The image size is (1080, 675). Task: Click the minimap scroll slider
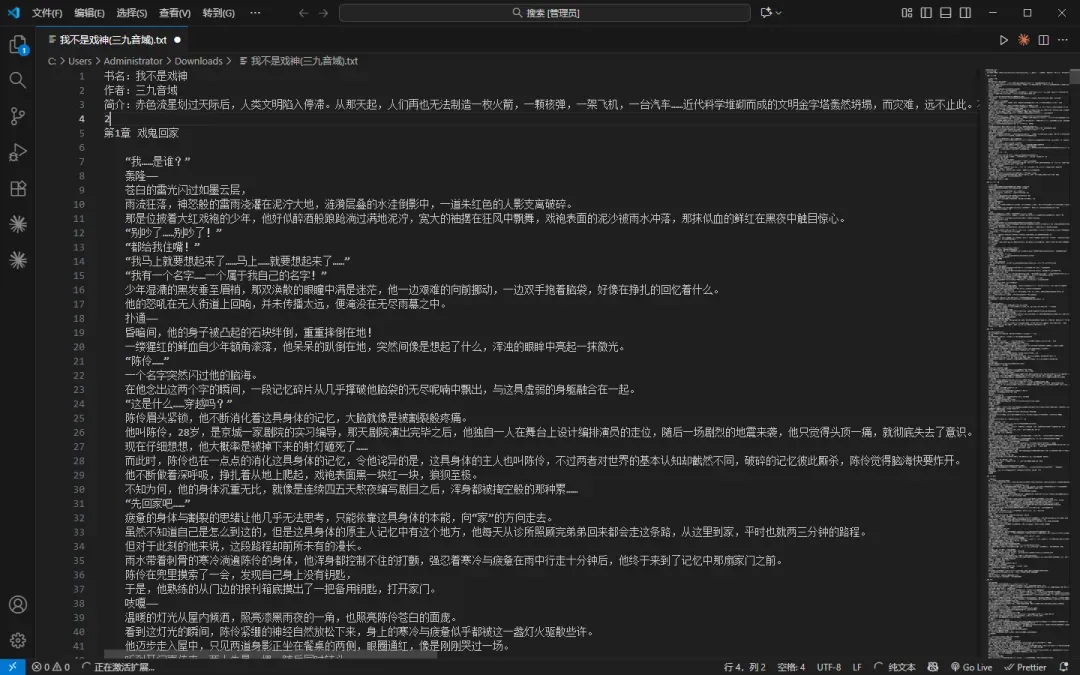coord(1074,76)
